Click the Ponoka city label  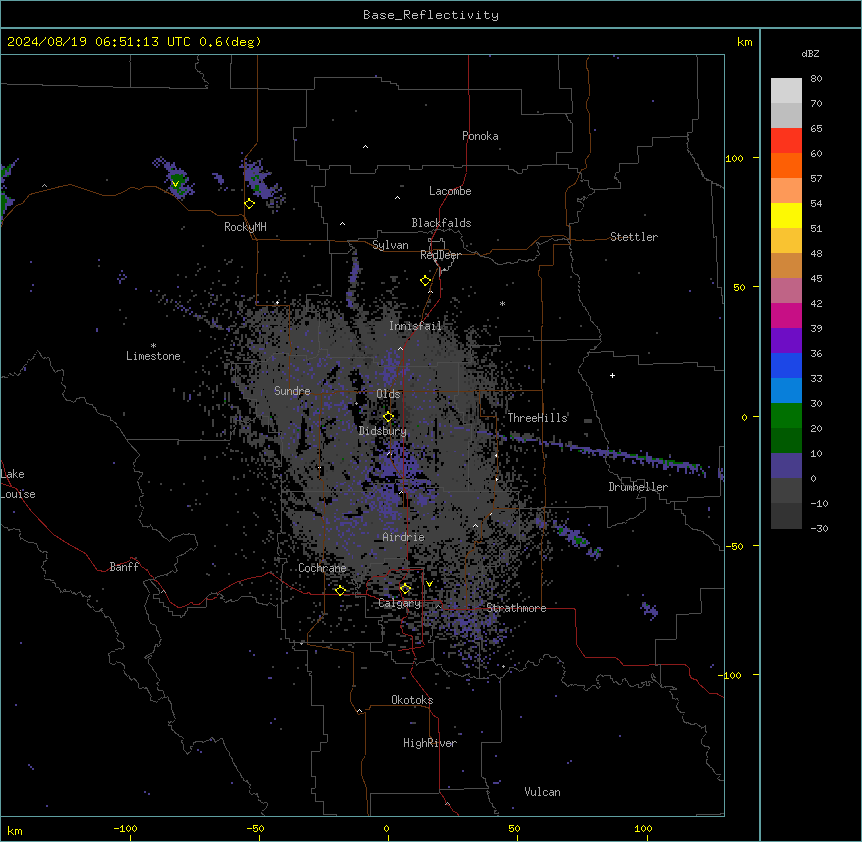[x=480, y=136]
